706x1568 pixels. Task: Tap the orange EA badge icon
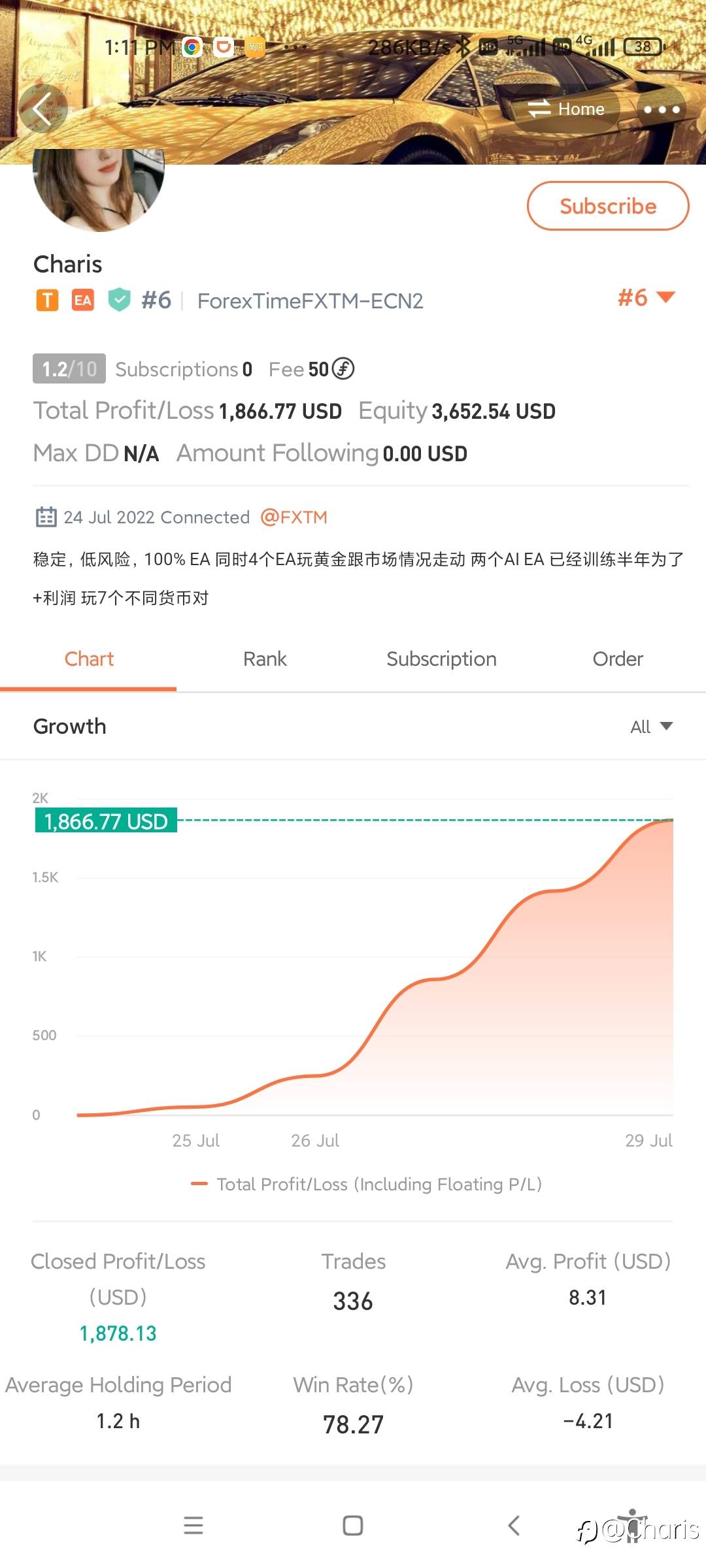83,301
